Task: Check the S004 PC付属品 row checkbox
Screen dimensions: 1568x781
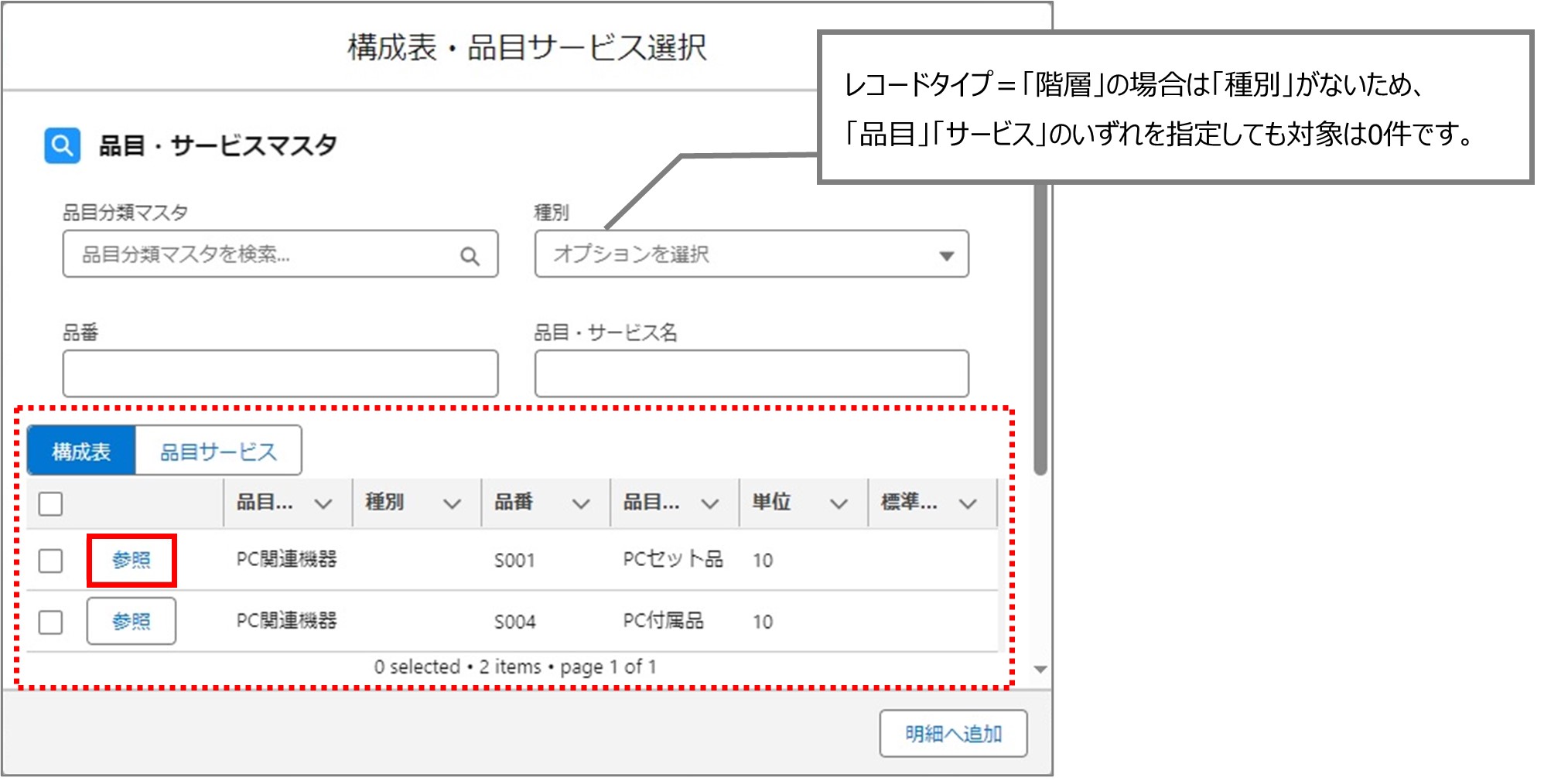Action: pos(50,622)
